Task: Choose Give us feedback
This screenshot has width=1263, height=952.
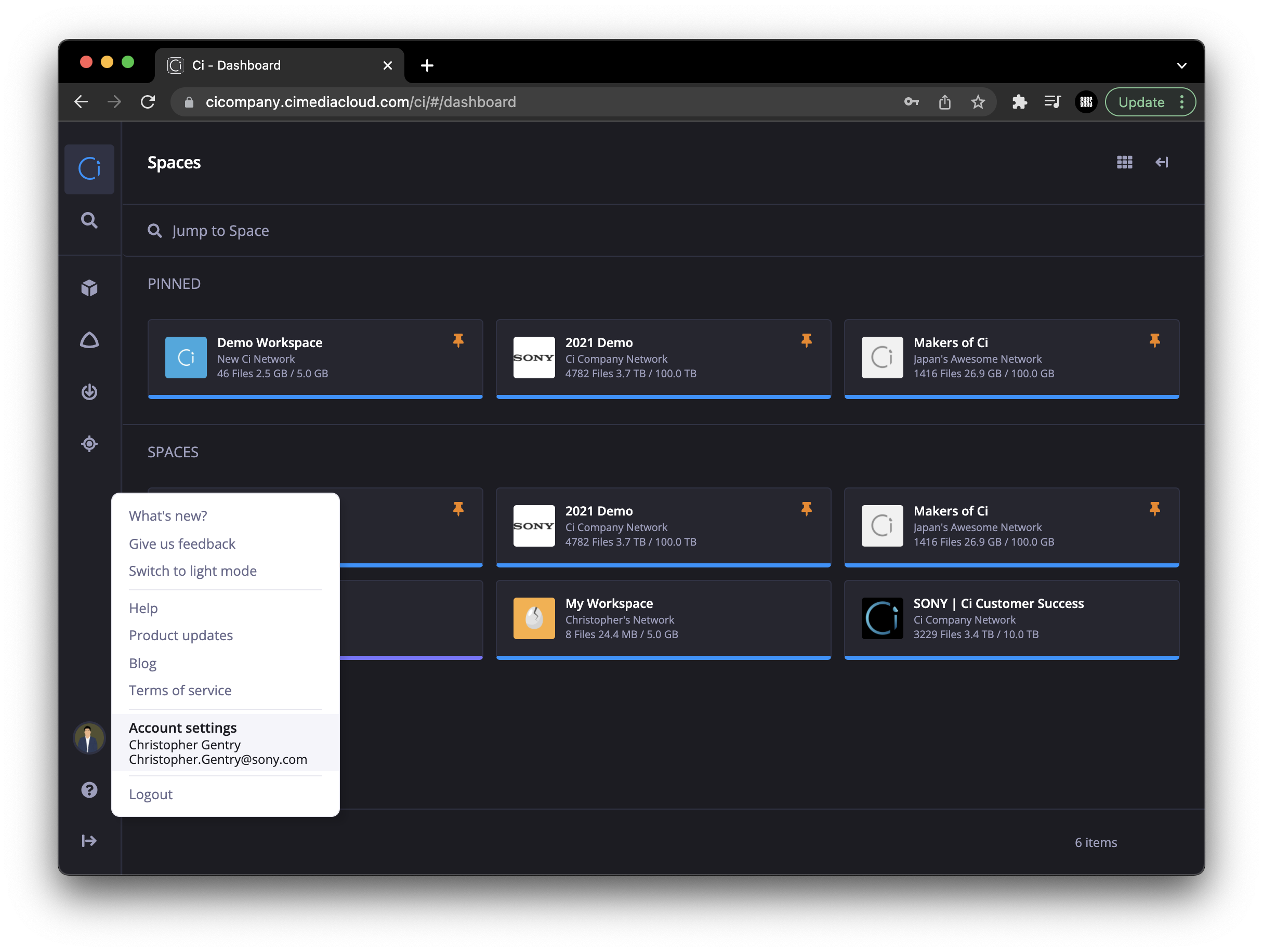Action: tap(182, 544)
